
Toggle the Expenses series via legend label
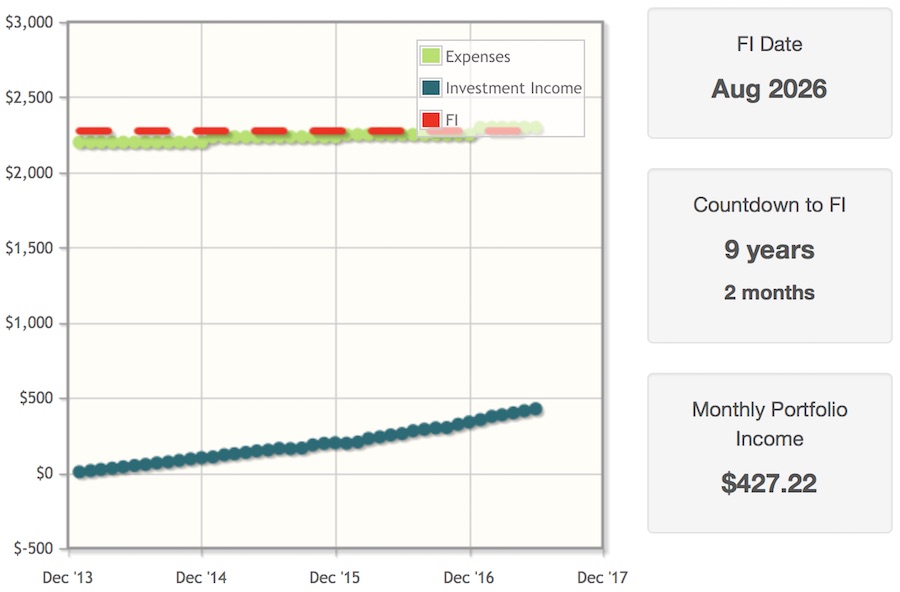click(478, 56)
